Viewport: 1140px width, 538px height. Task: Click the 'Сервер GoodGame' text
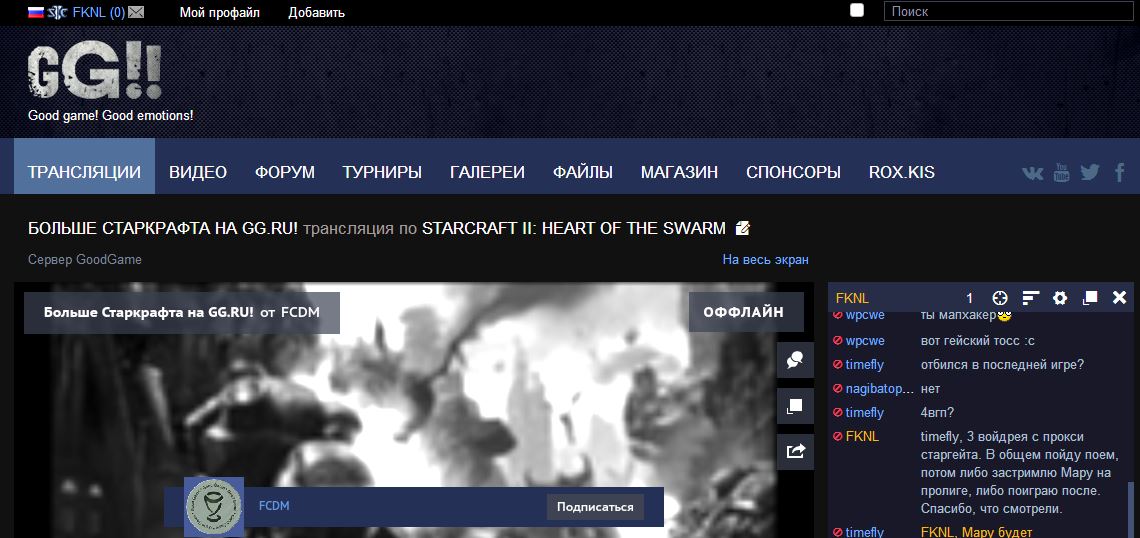[x=84, y=260]
